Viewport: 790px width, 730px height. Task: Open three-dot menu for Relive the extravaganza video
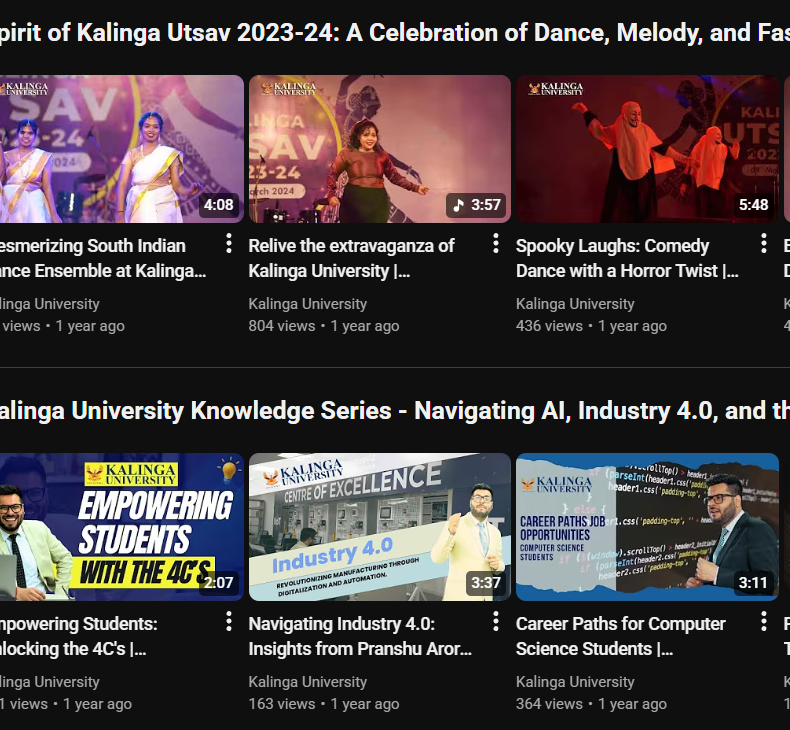coord(495,244)
